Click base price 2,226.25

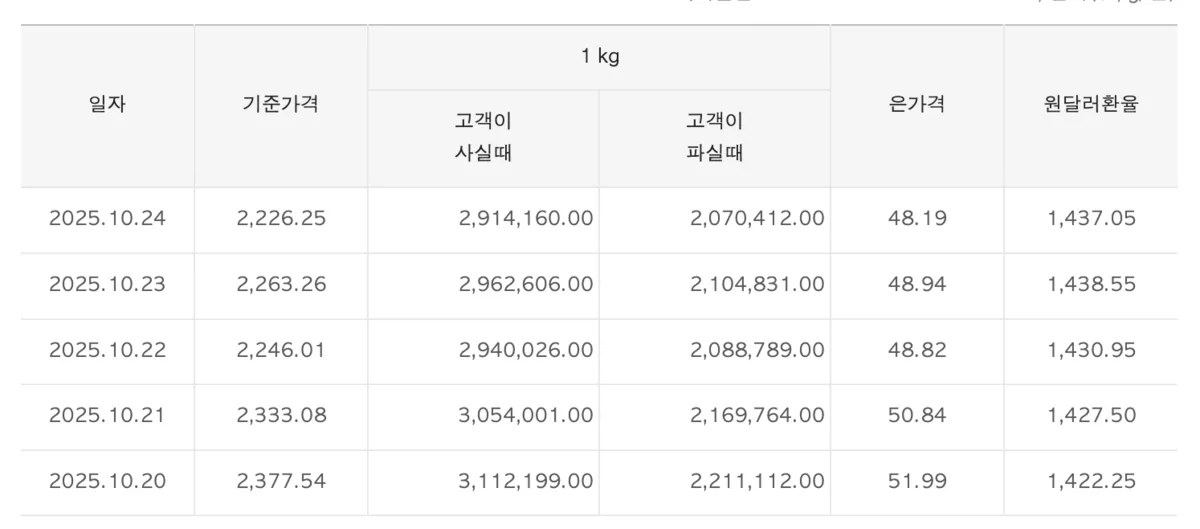tap(281, 219)
